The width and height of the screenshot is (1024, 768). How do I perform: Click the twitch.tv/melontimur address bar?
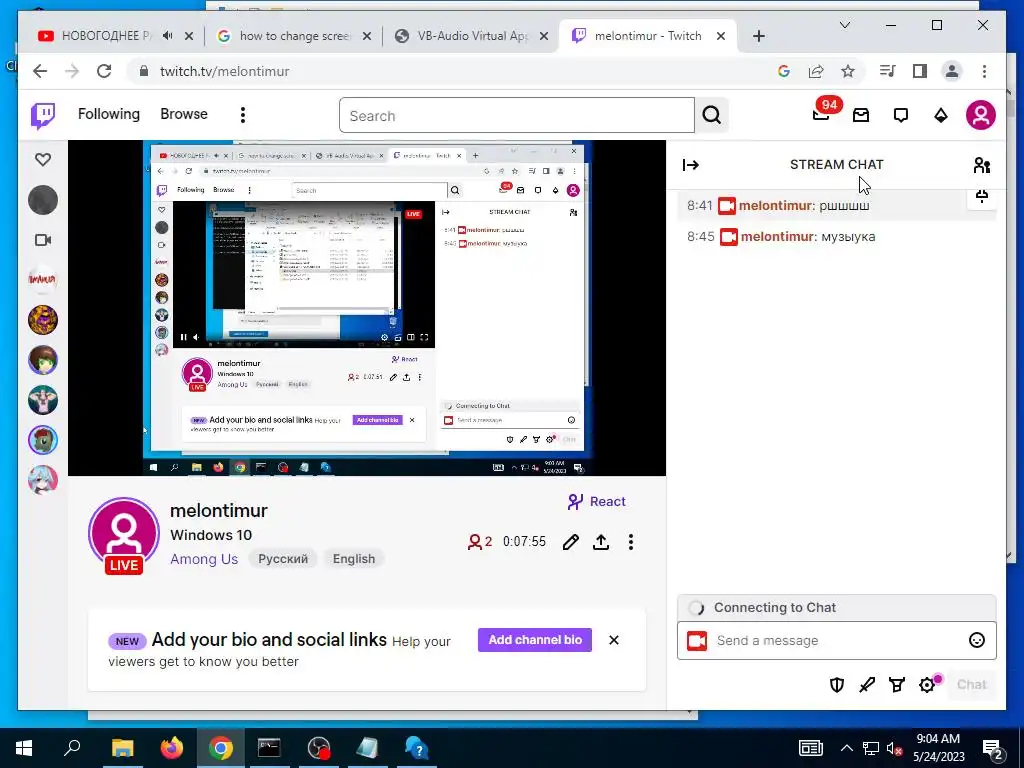tap(451, 71)
